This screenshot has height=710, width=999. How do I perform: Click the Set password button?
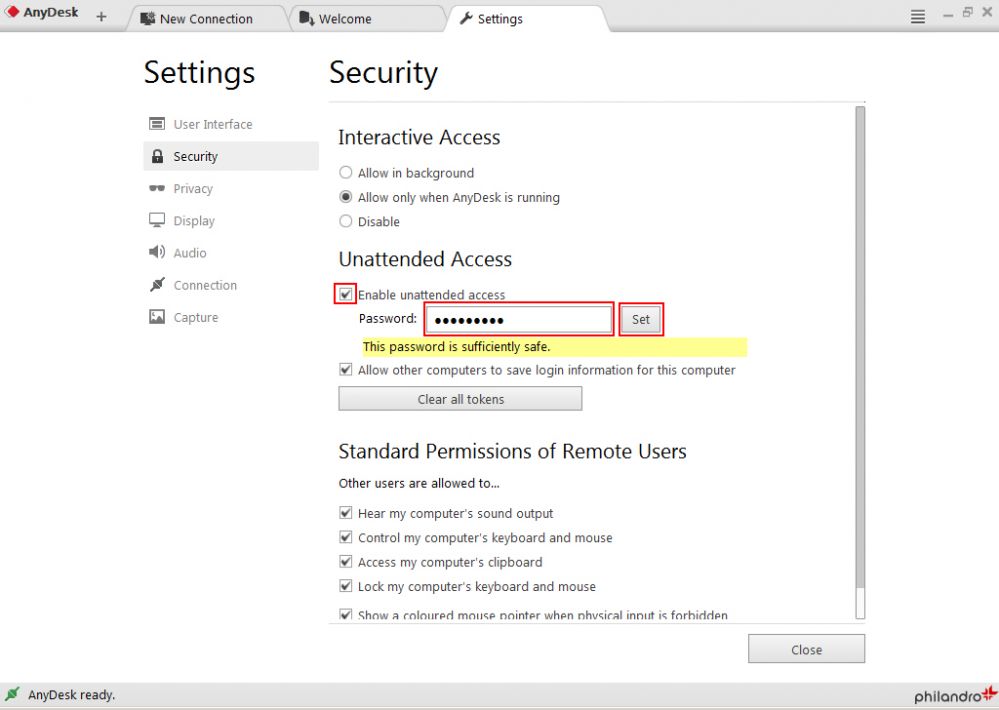click(x=641, y=319)
